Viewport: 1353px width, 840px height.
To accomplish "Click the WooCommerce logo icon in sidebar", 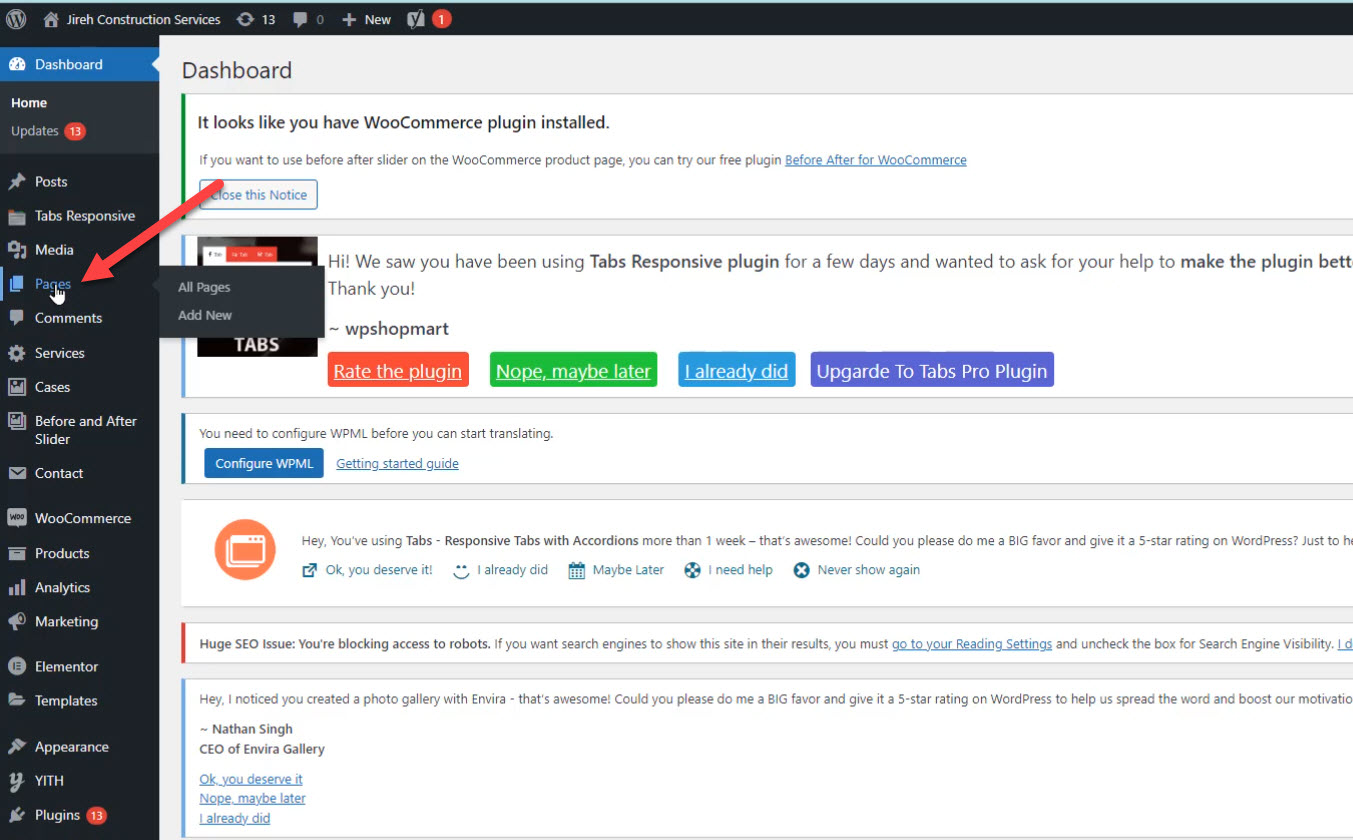I will 17,518.
